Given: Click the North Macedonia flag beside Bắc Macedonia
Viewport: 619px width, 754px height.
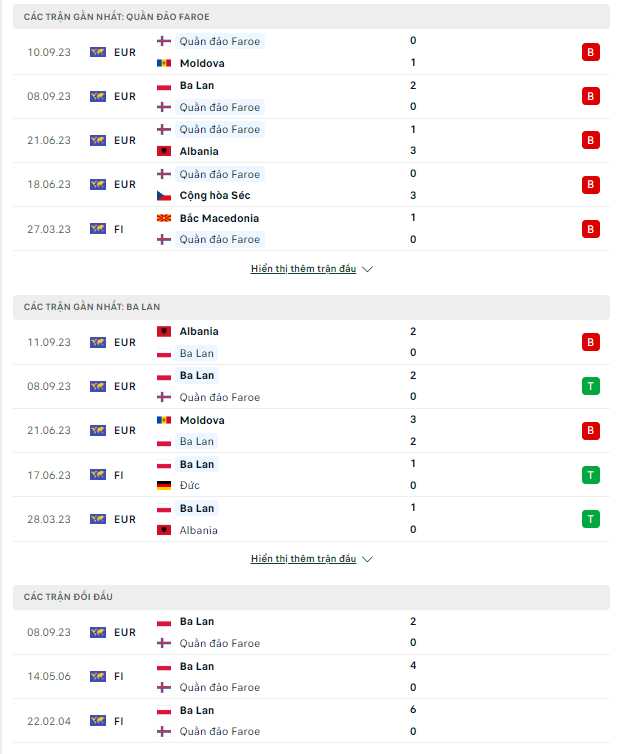Looking at the screenshot, I should [164, 218].
